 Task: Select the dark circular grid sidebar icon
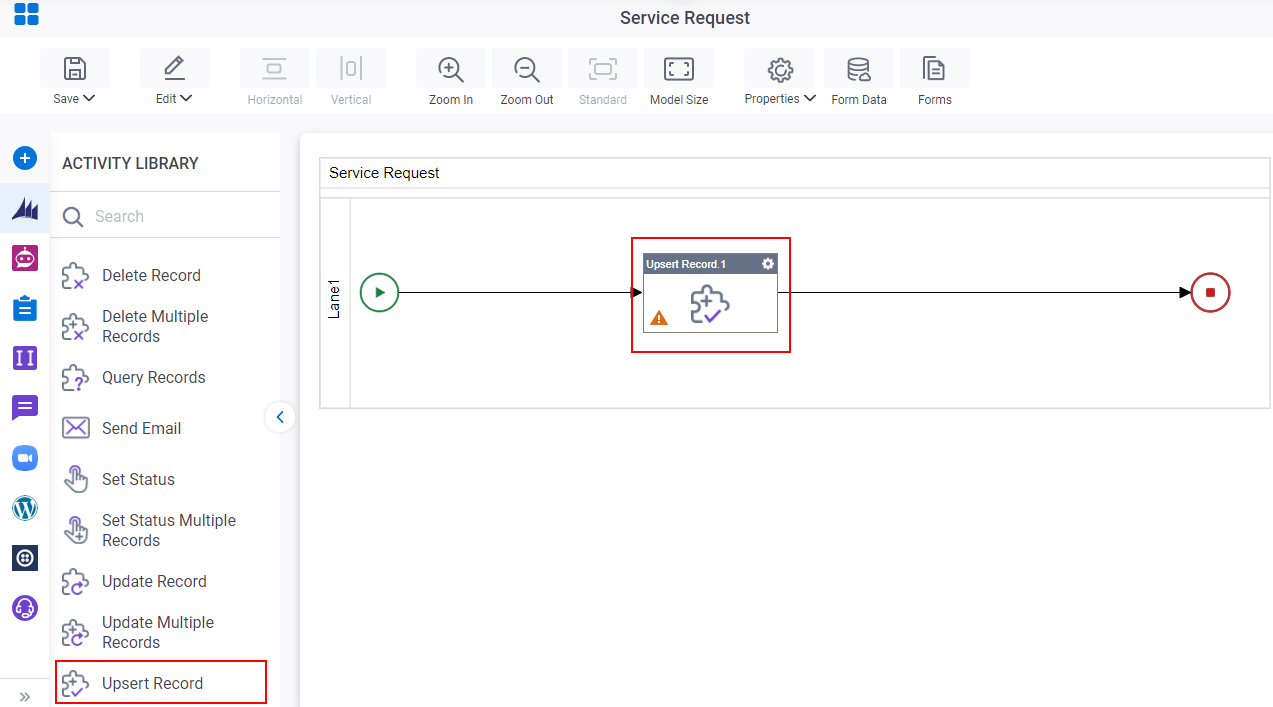click(x=25, y=558)
